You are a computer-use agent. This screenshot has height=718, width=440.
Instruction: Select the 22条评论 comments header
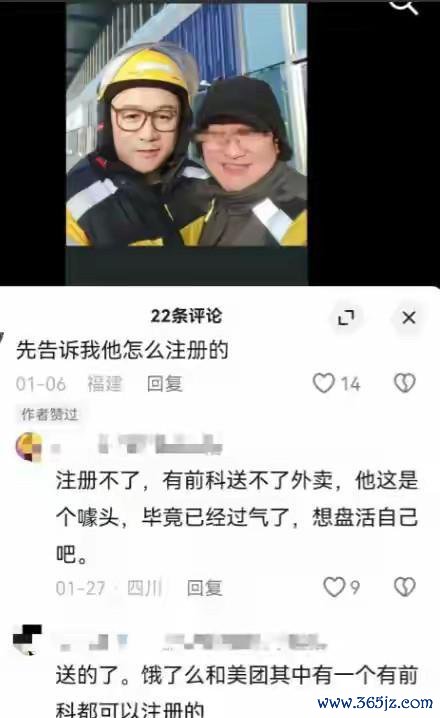pyautogui.click(x=186, y=316)
